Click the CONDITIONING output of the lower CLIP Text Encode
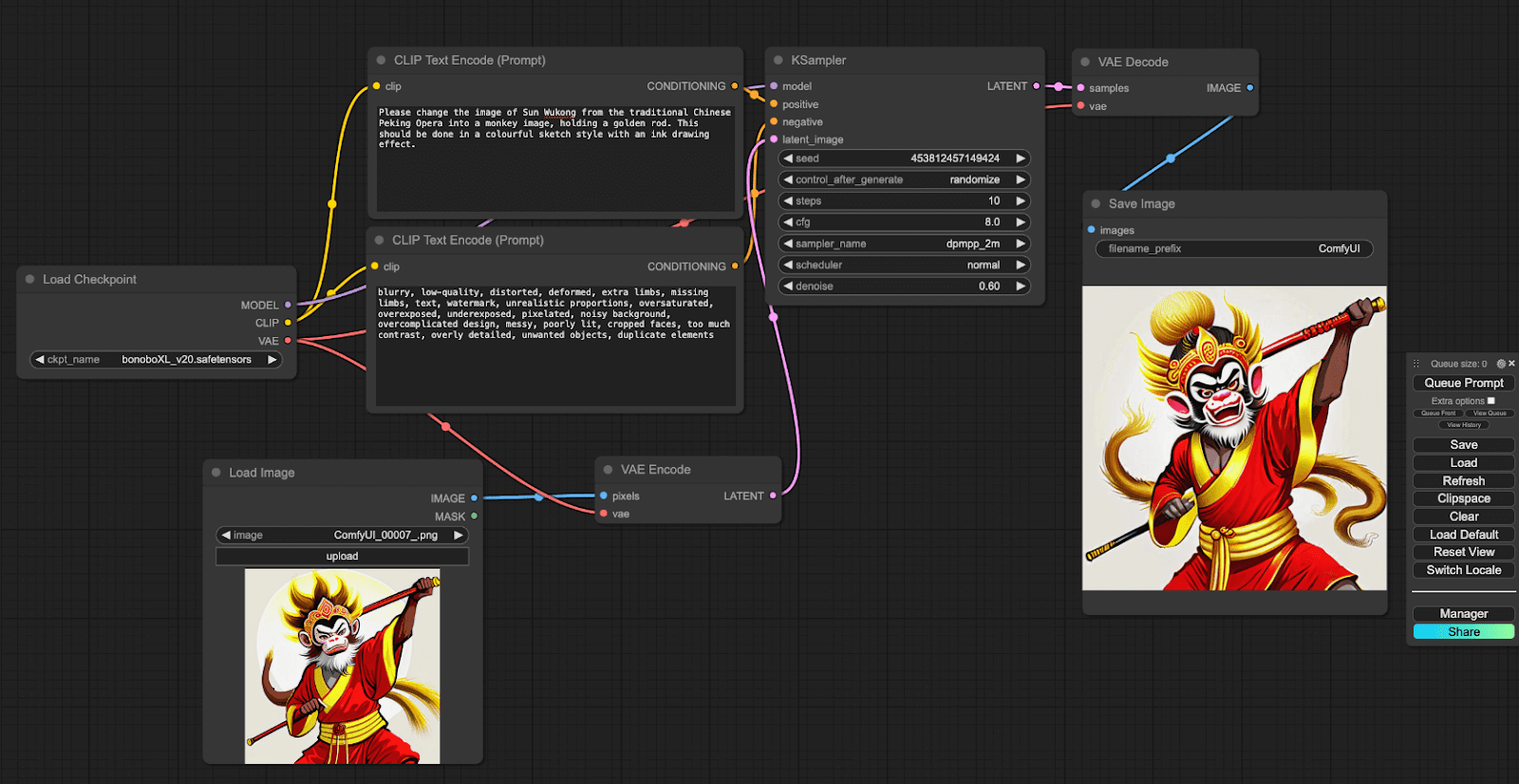This screenshot has width=1519, height=784. click(735, 267)
